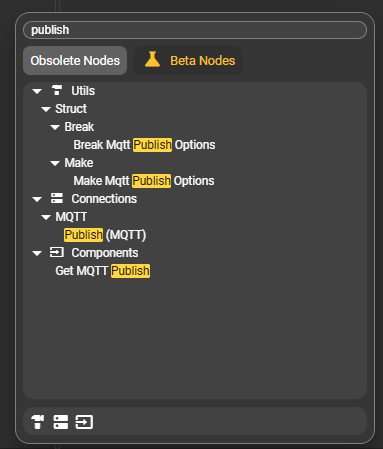Click the Components arrow-box icon in tree
The image size is (383, 449).
click(57, 252)
